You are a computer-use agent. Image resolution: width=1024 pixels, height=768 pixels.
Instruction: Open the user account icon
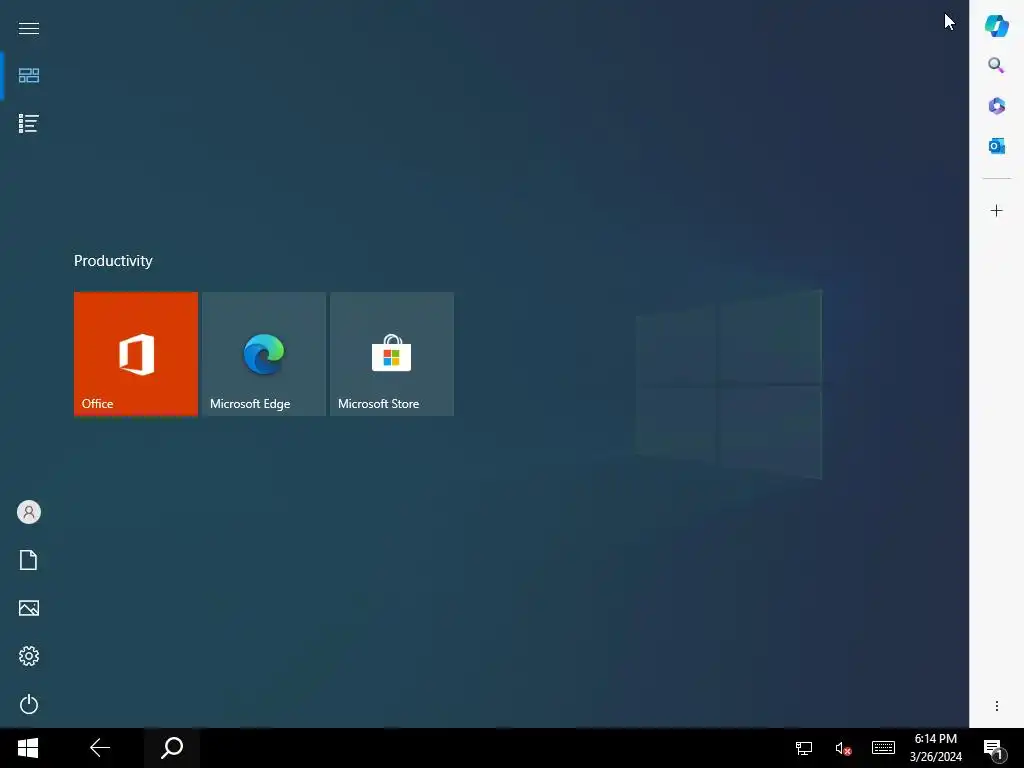point(29,512)
